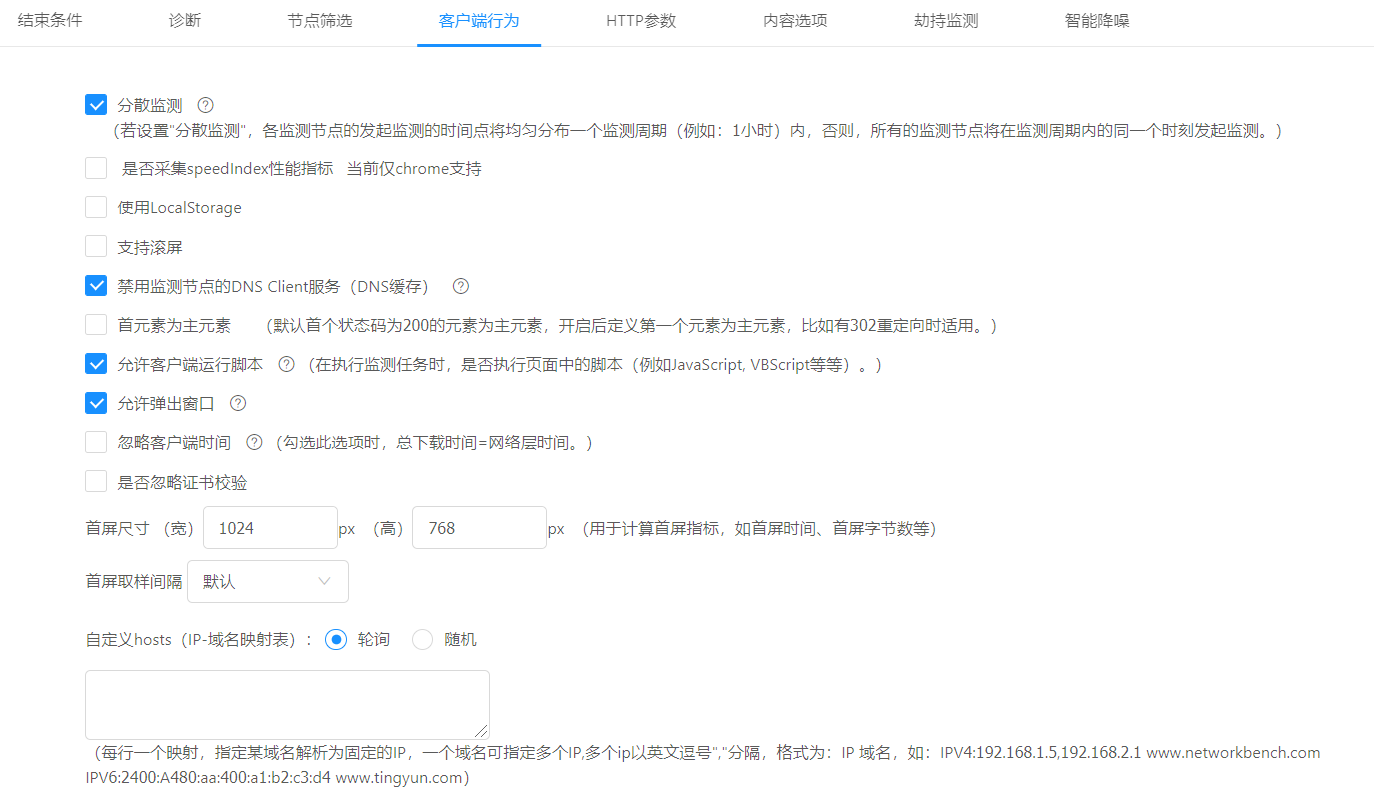The width and height of the screenshot is (1374, 795).
Task: Click help icon beside 允许弹出窗口
Action: [x=238, y=404]
